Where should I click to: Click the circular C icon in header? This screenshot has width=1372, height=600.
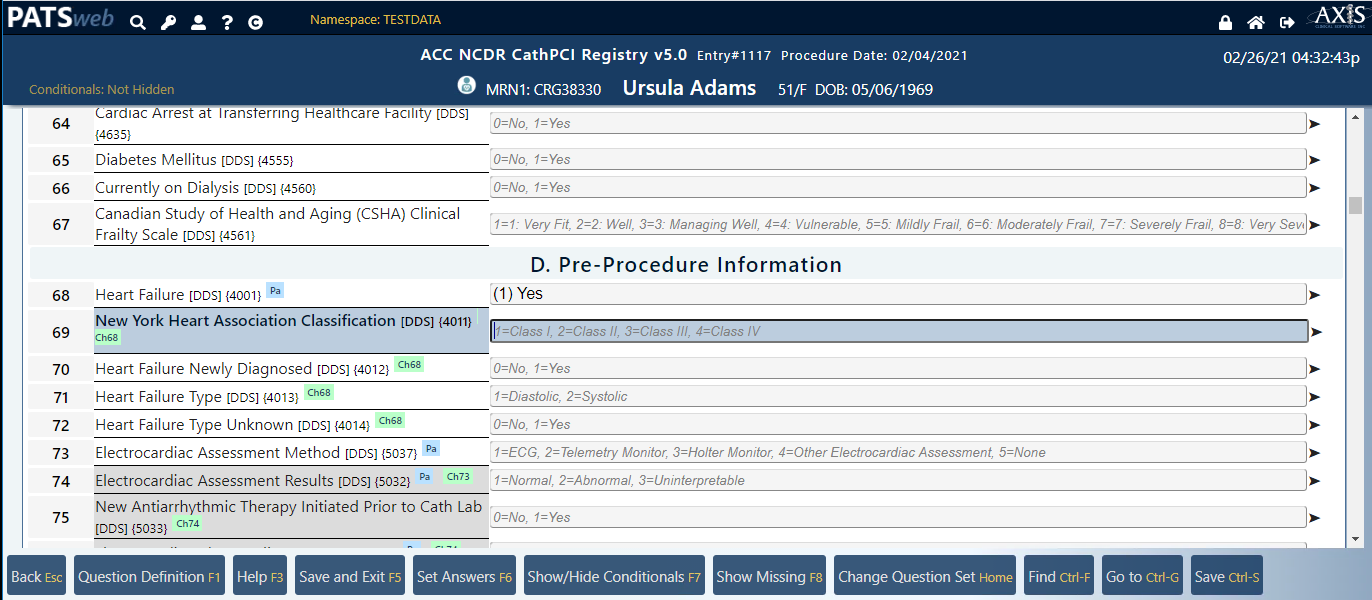(256, 22)
